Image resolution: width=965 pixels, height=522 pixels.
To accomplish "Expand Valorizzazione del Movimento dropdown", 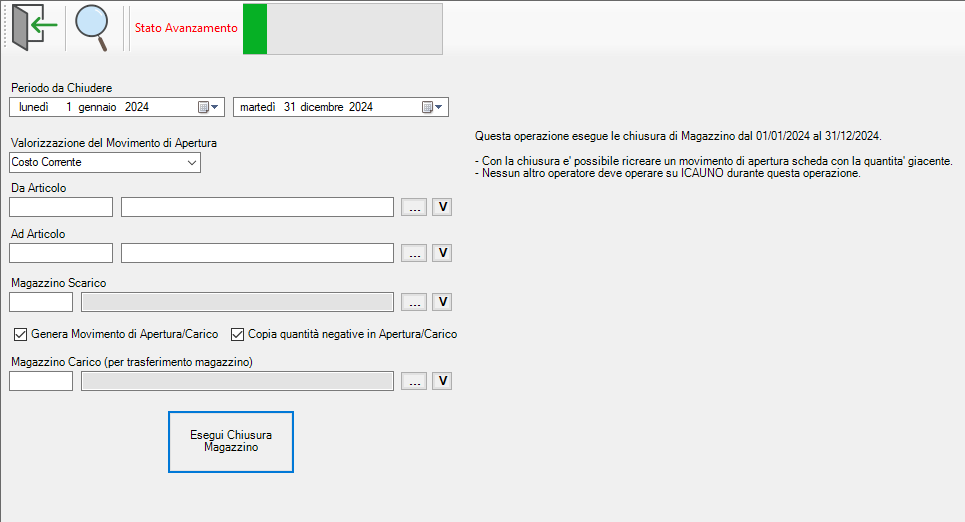I will point(191,162).
